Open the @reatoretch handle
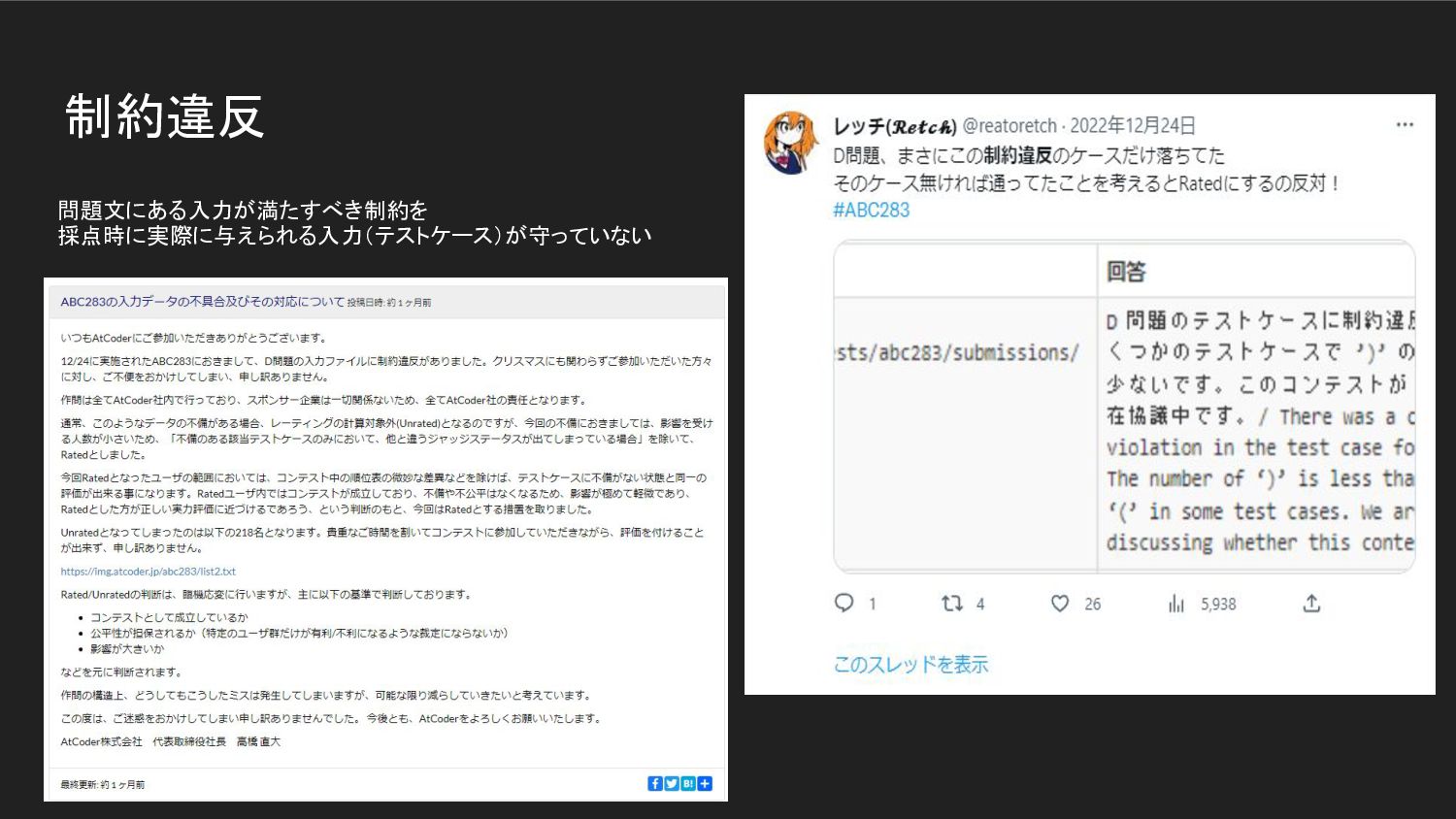1456x819 pixels. (1009, 126)
